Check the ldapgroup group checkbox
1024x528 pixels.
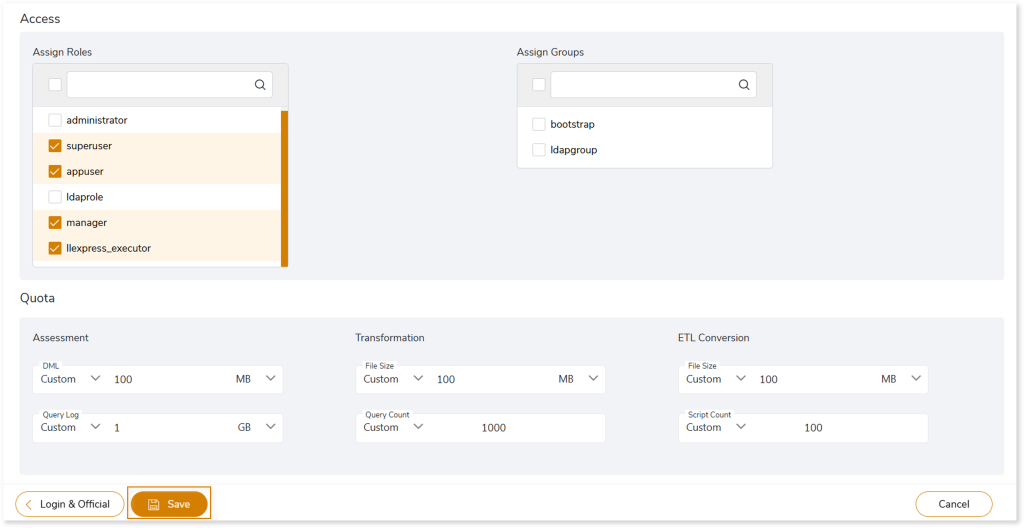(x=539, y=150)
